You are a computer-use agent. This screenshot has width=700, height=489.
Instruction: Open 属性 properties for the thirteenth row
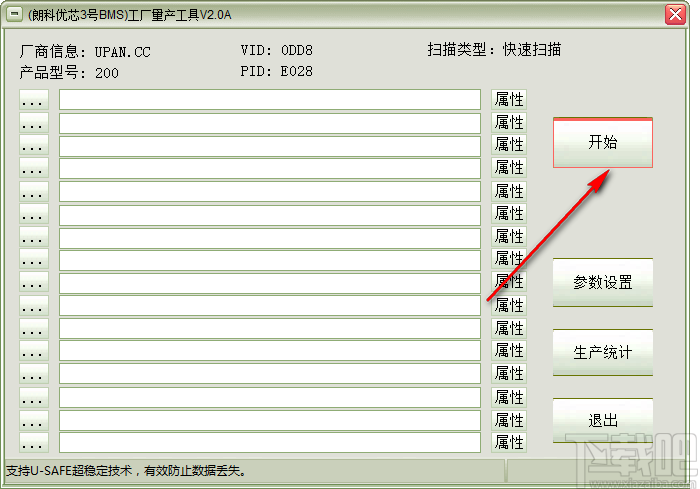(509, 373)
